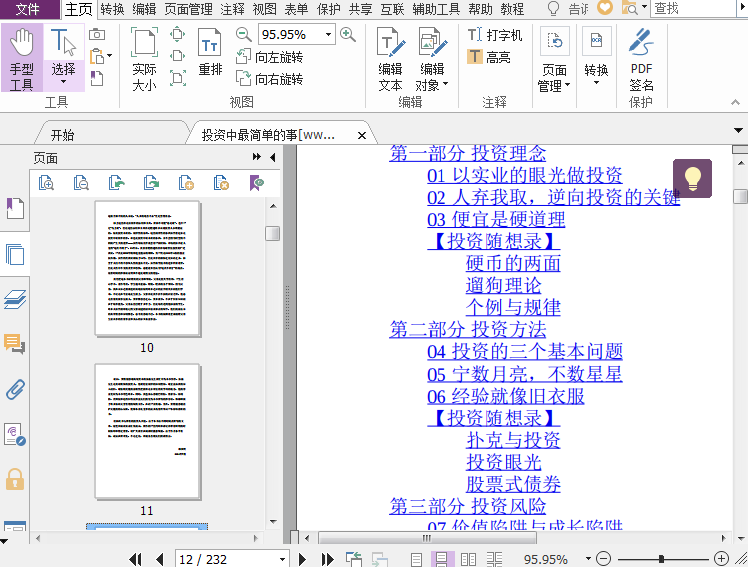Screen dimensions: 748x567
Task: Click the PDF Sign icon
Action: (641, 59)
